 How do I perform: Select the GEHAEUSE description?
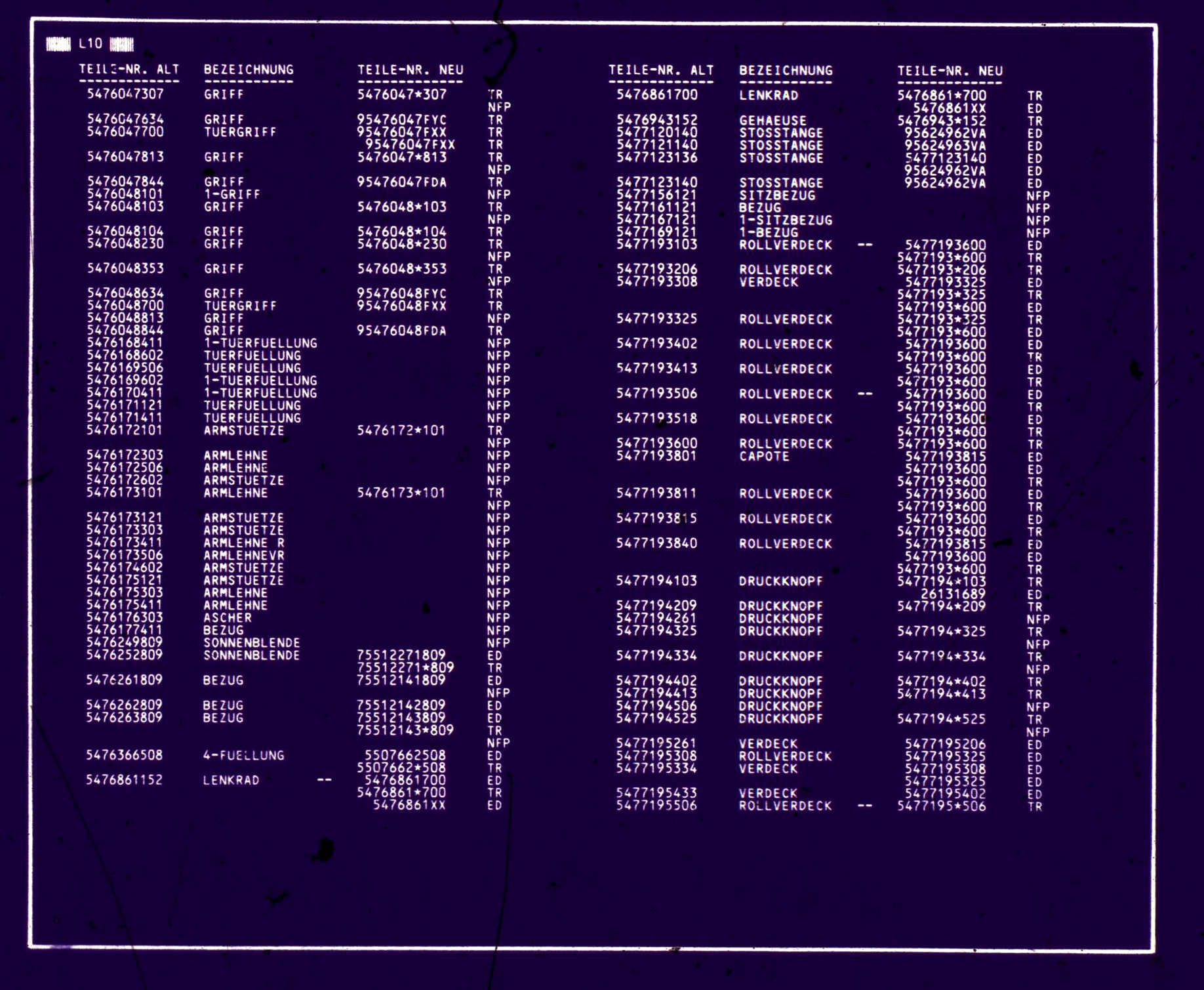coord(773,121)
